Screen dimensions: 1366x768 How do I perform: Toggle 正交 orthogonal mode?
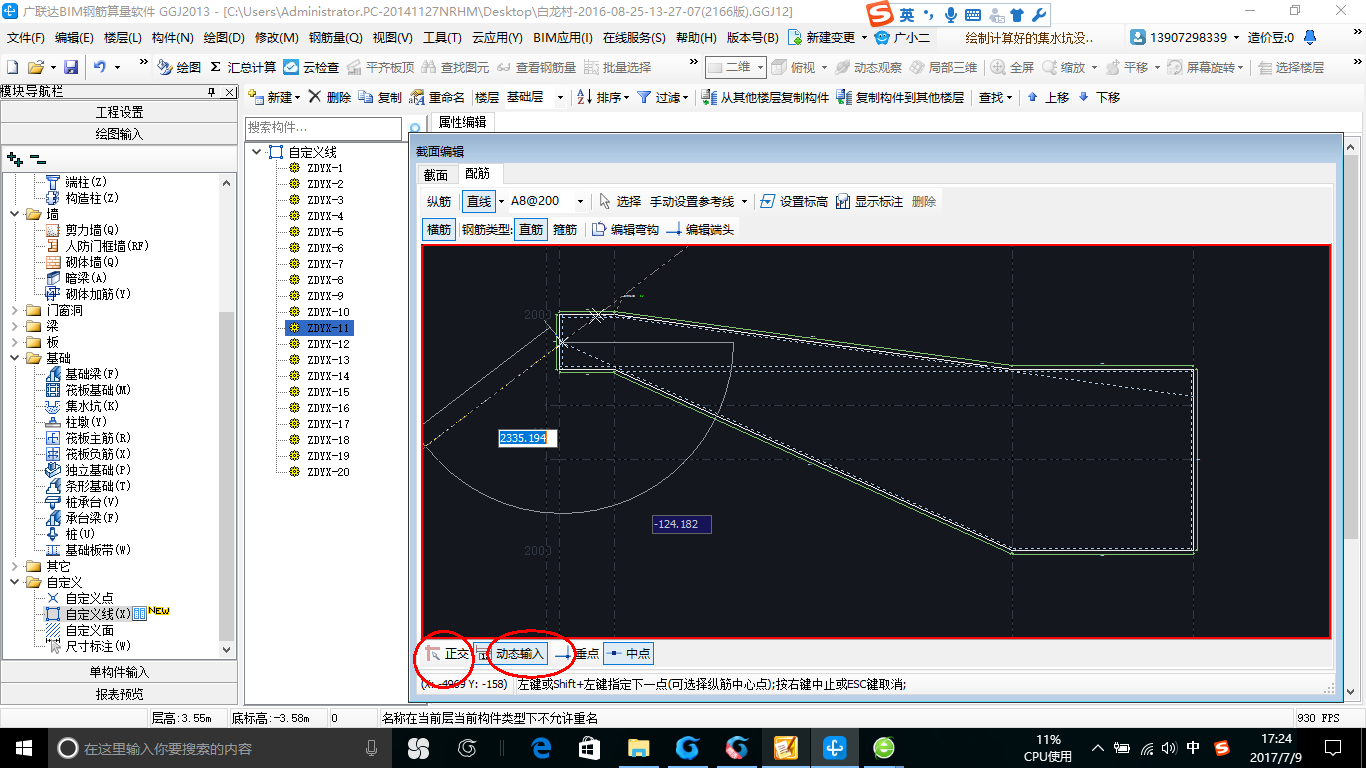[x=446, y=653]
